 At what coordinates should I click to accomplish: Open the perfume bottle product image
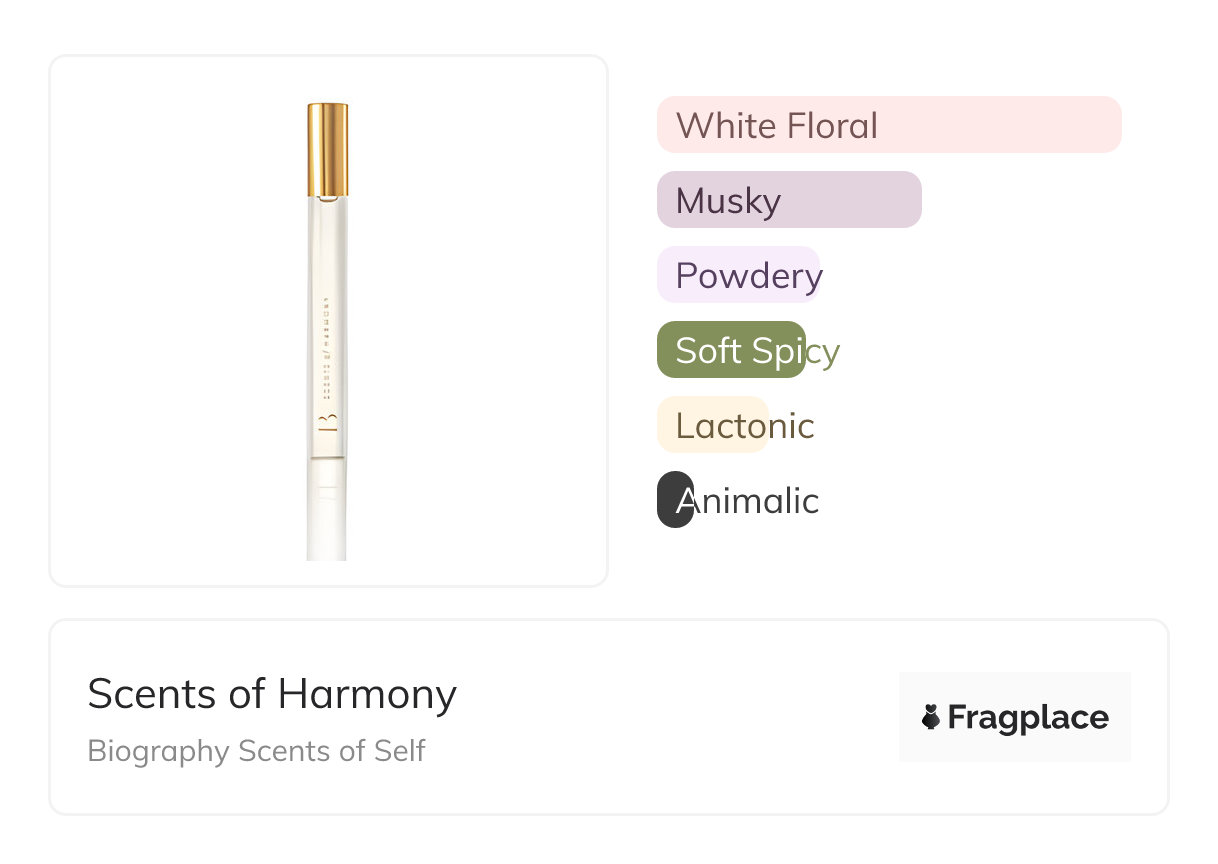[327, 330]
